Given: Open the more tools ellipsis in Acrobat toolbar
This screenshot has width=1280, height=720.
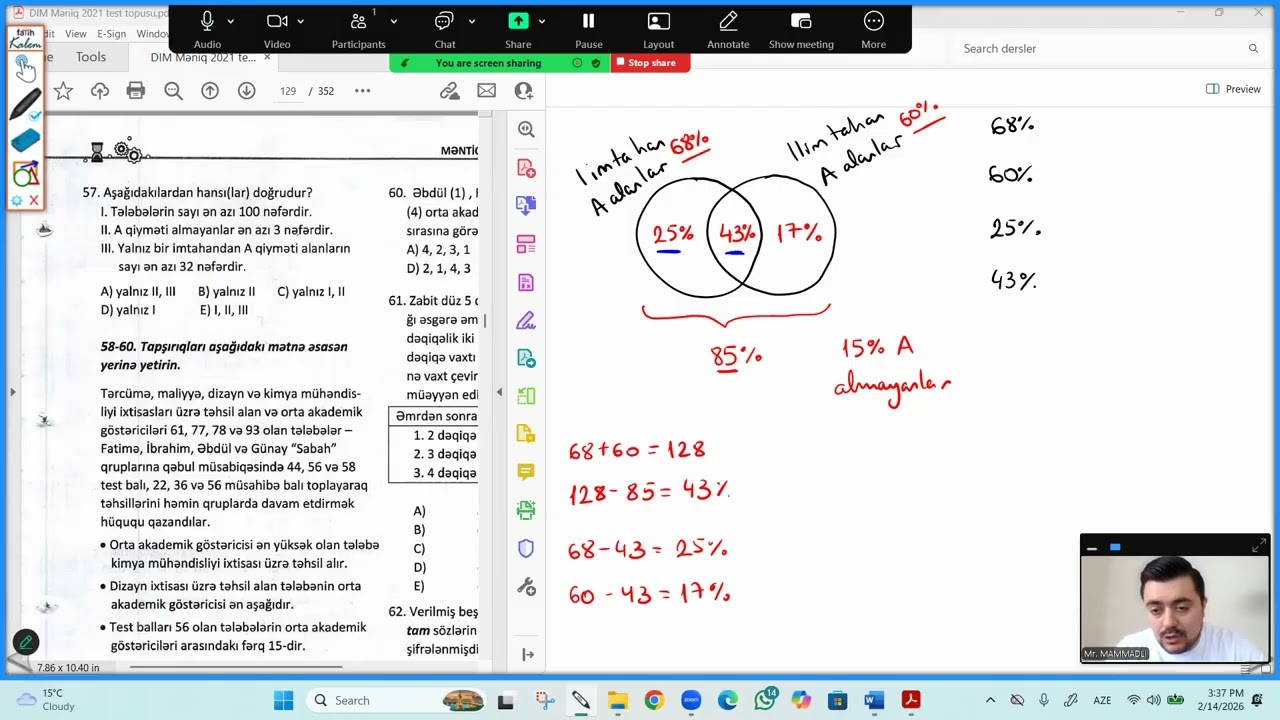Looking at the screenshot, I should (x=363, y=91).
